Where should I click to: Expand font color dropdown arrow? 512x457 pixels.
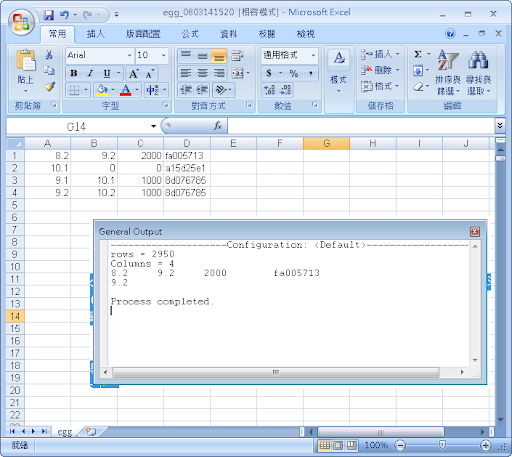click(137, 90)
